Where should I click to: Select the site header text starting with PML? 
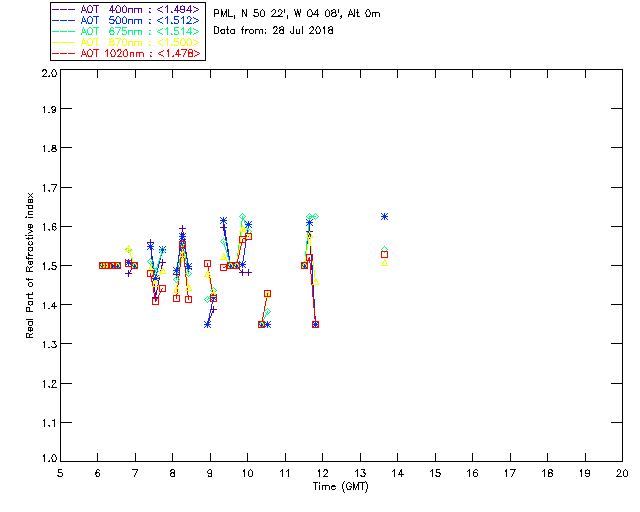[x=297, y=14]
